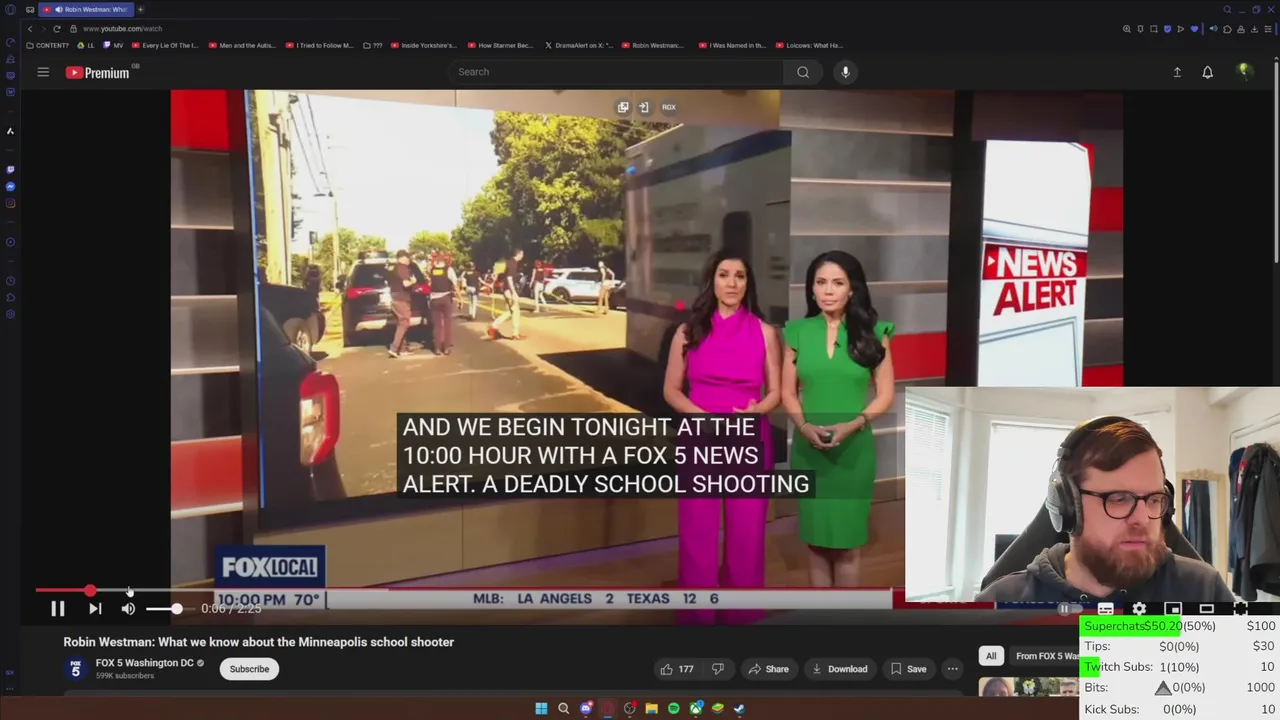Dislike the video

[717, 669]
